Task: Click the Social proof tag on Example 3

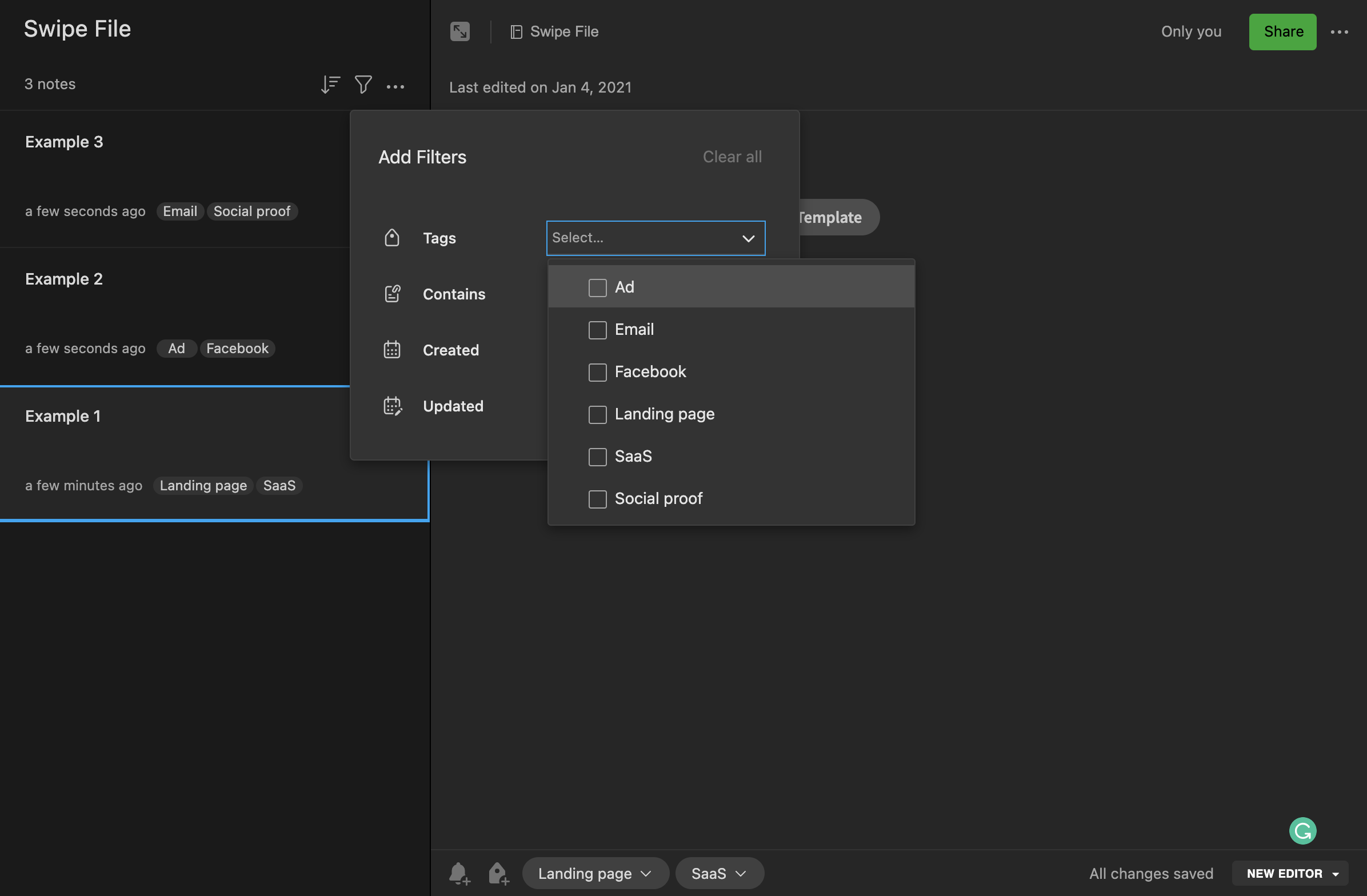Action: (x=251, y=211)
